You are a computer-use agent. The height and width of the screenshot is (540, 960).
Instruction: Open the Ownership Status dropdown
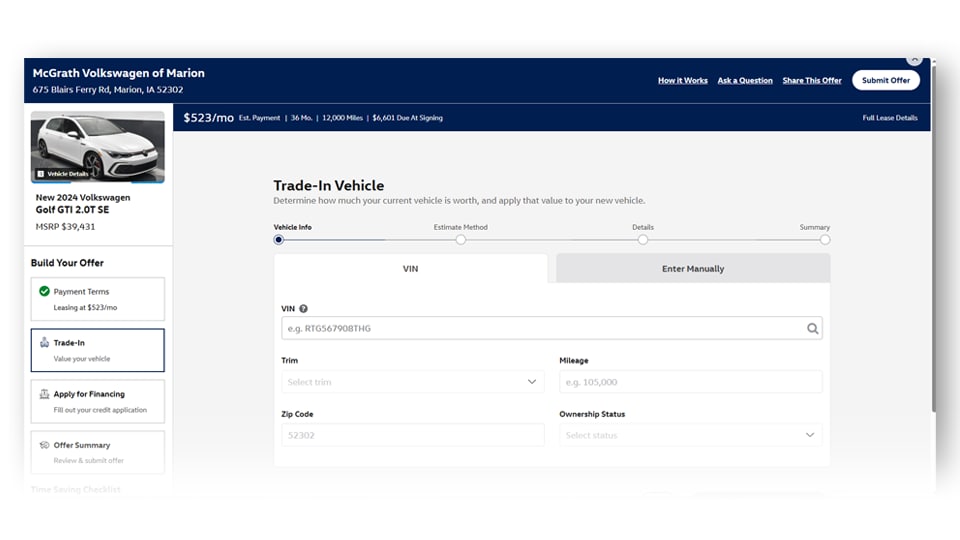[x=691, y=435]
